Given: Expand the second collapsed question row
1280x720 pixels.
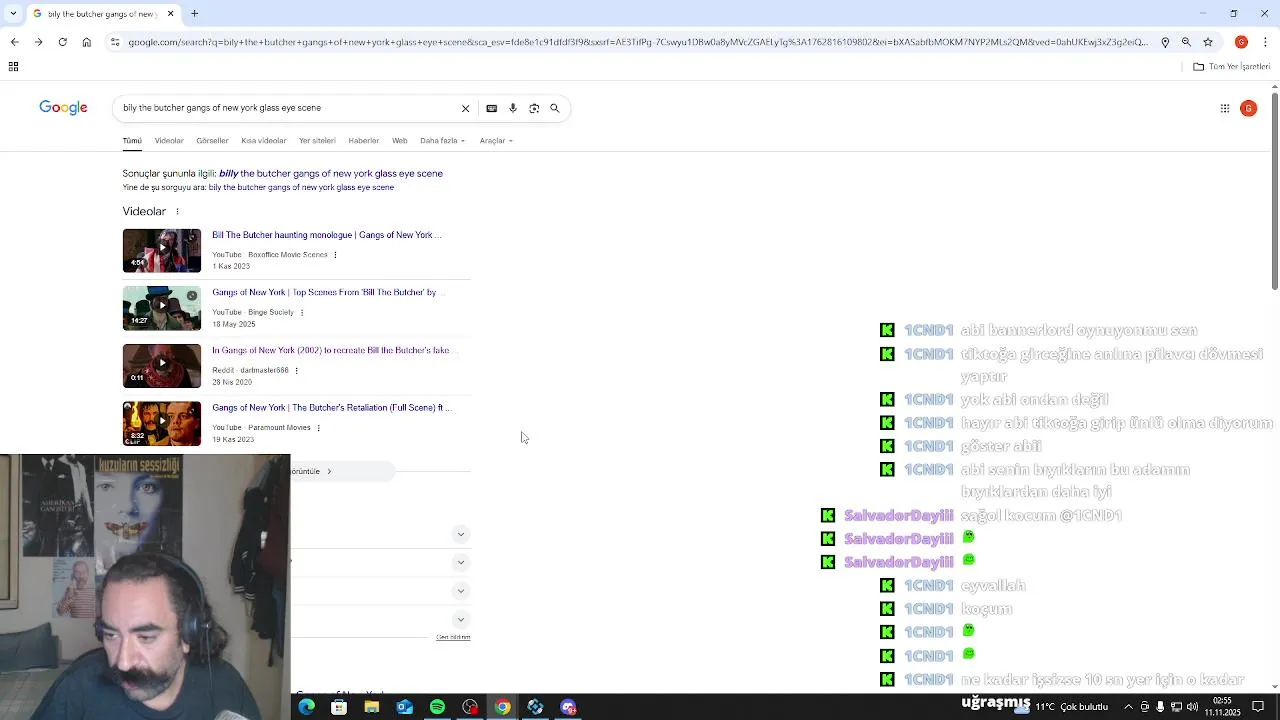Looking at the screenshot, I should [x=461, y=563].
